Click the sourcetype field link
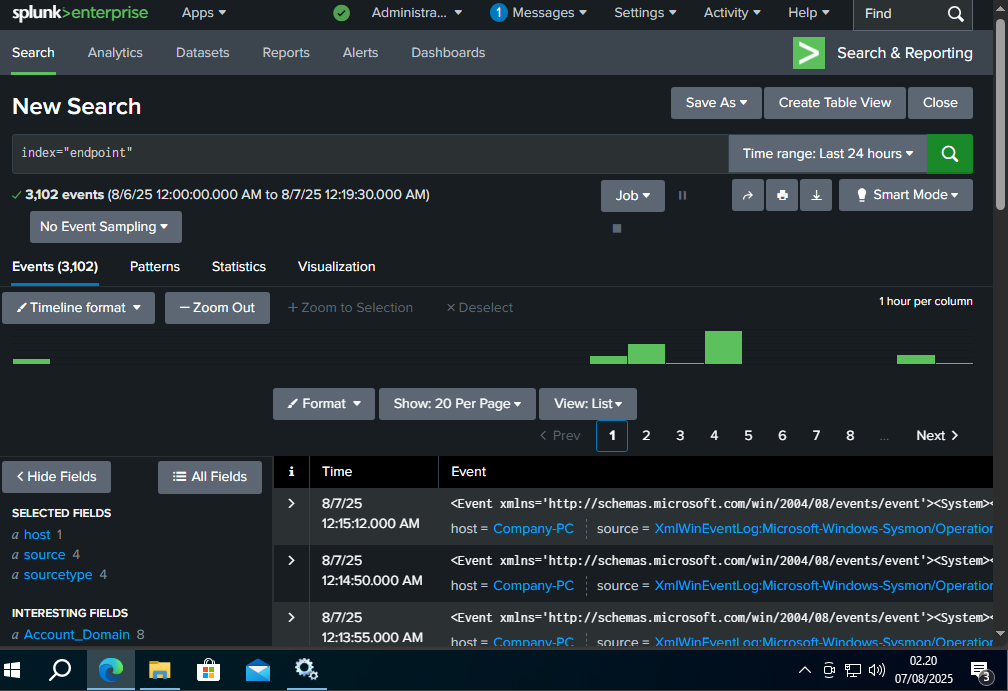 [58, 575]
